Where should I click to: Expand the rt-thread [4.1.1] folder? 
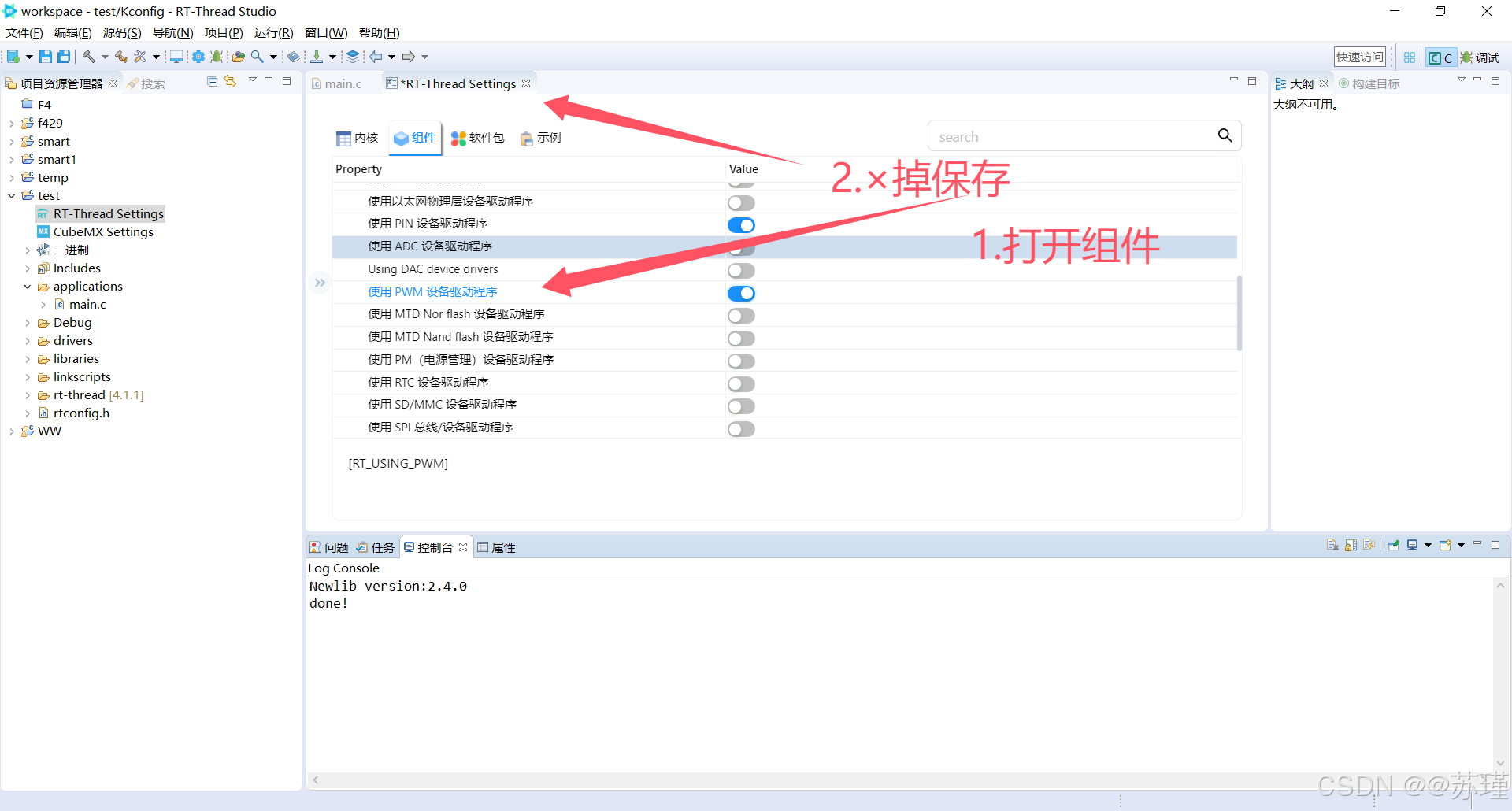pos(27,395)
